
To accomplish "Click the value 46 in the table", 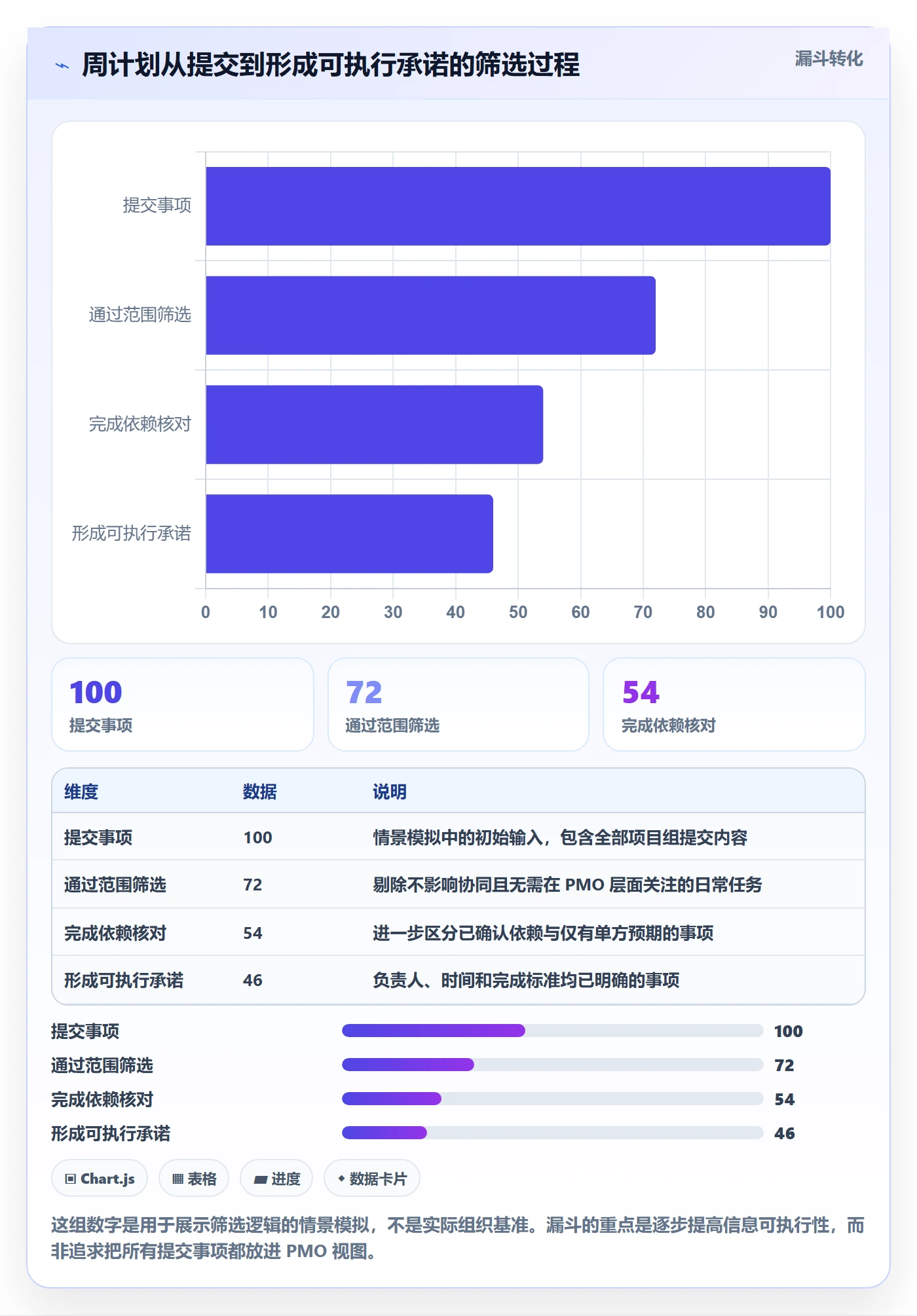I will [253, 980].
